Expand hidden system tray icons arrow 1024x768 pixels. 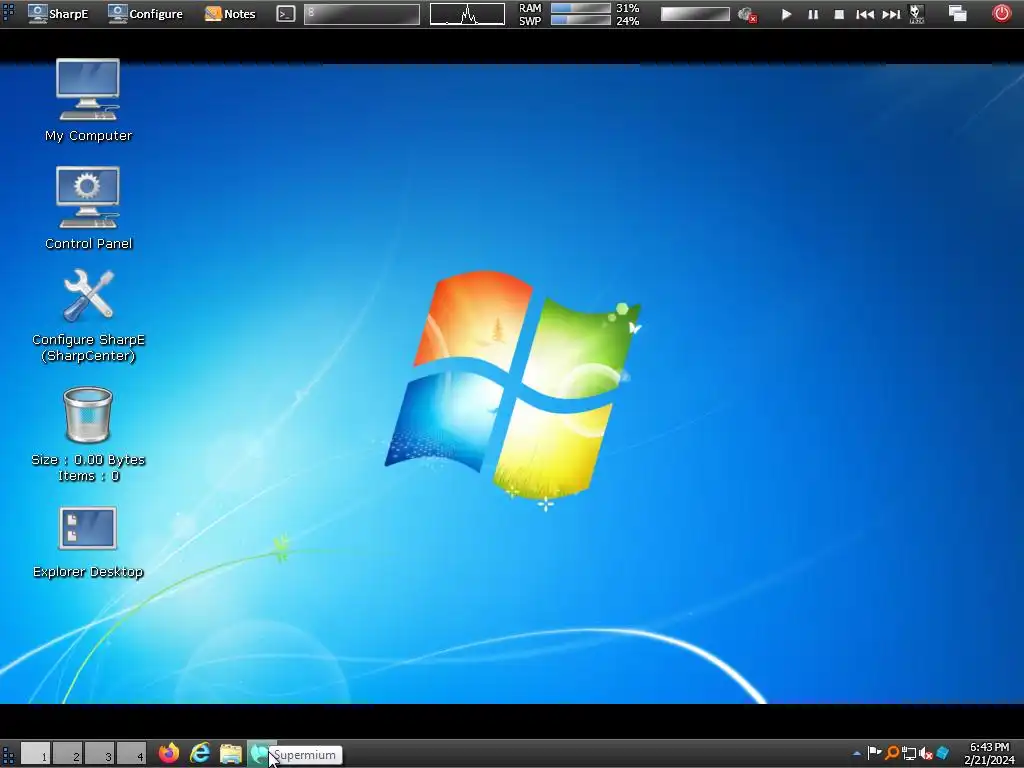[857, 754]
